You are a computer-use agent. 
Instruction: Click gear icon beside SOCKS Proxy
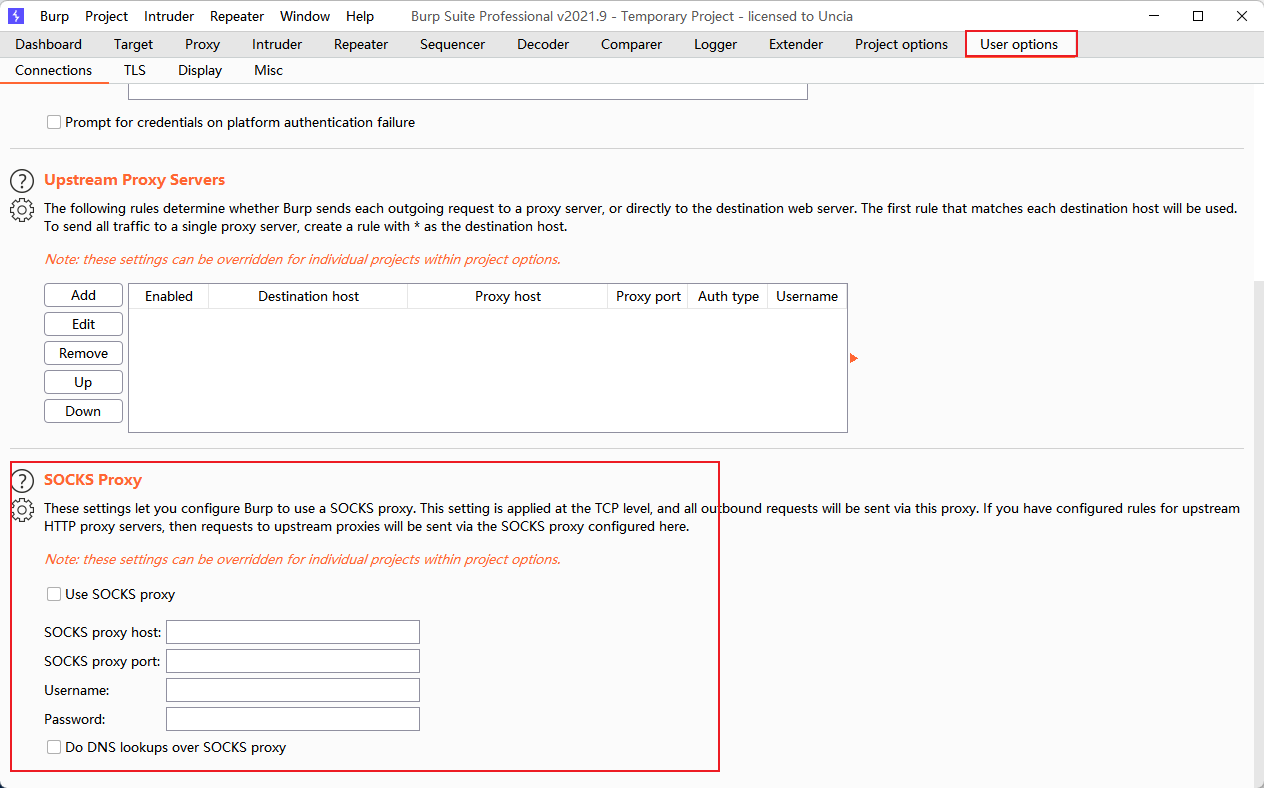click(22, 510)
